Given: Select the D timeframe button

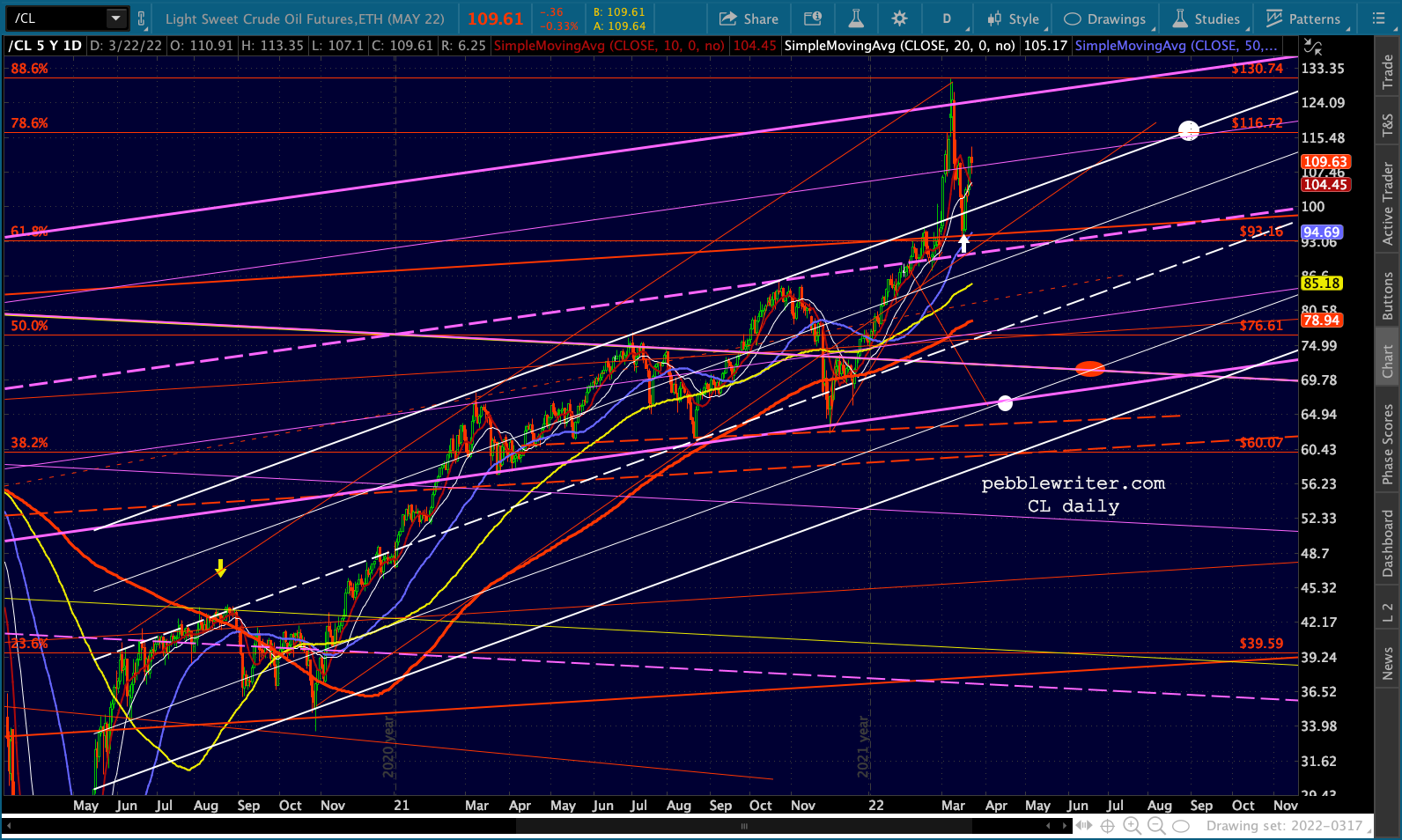Looking at the screenshot, I should (947, 18).
